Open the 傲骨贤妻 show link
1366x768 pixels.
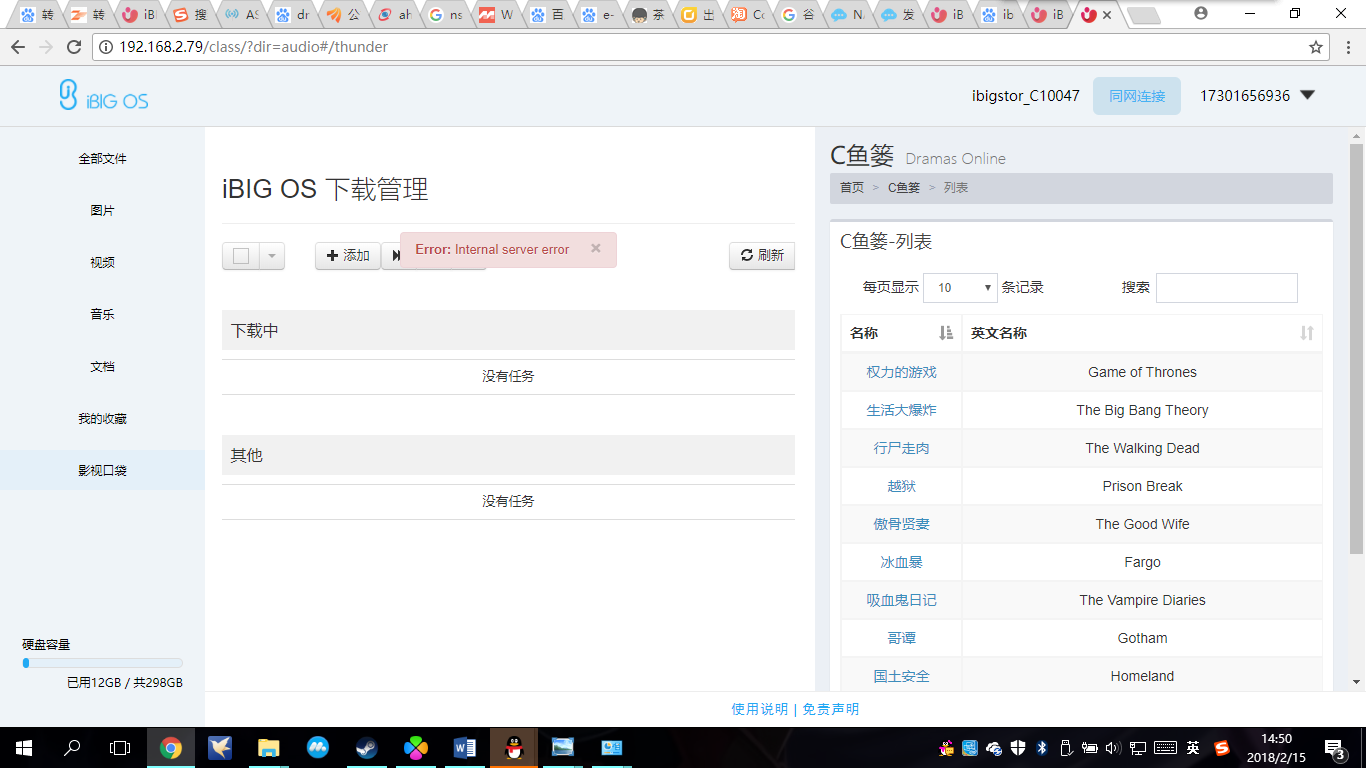tap(901, 524)
